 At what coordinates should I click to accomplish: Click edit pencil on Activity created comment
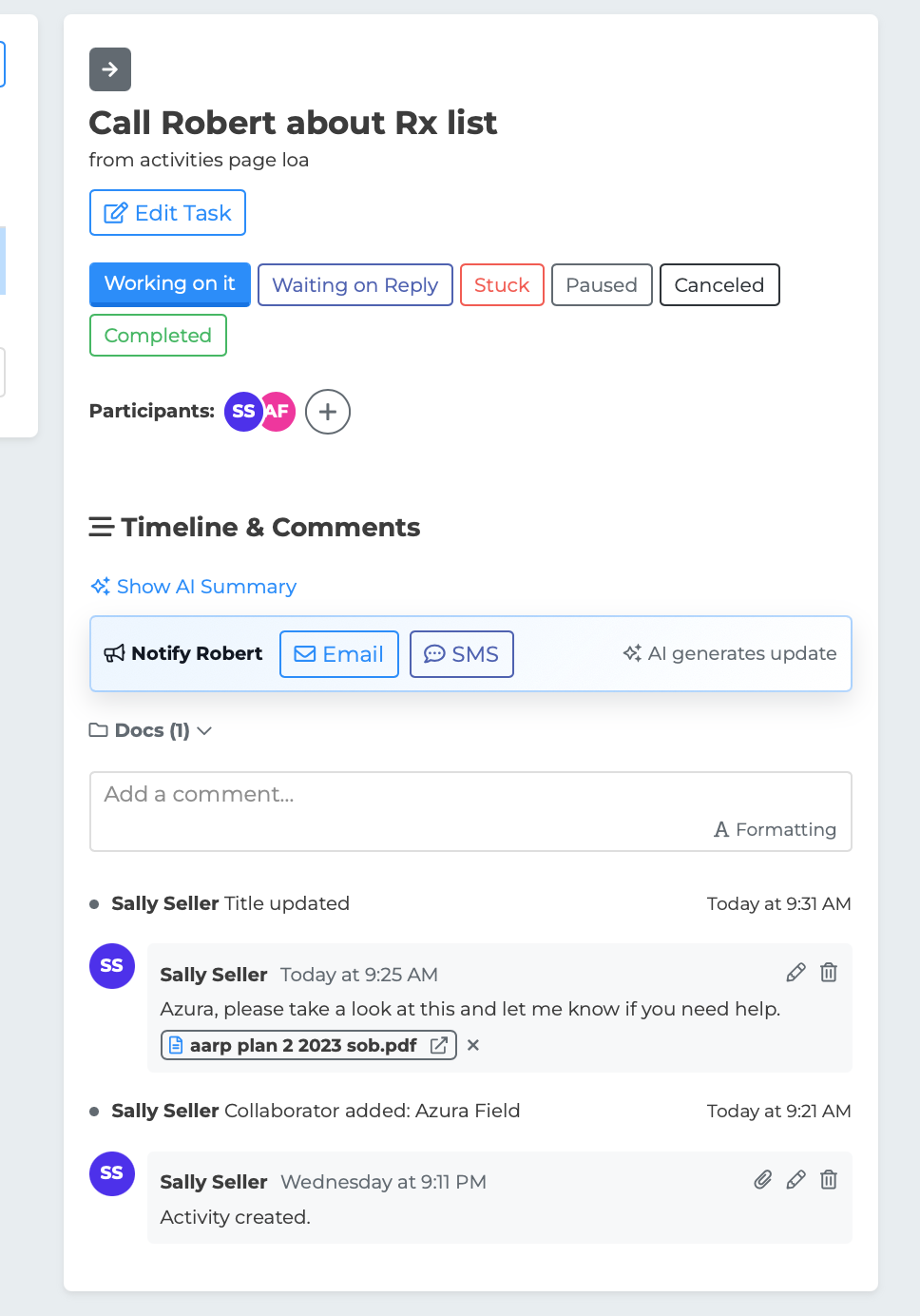click(796, 1180)
